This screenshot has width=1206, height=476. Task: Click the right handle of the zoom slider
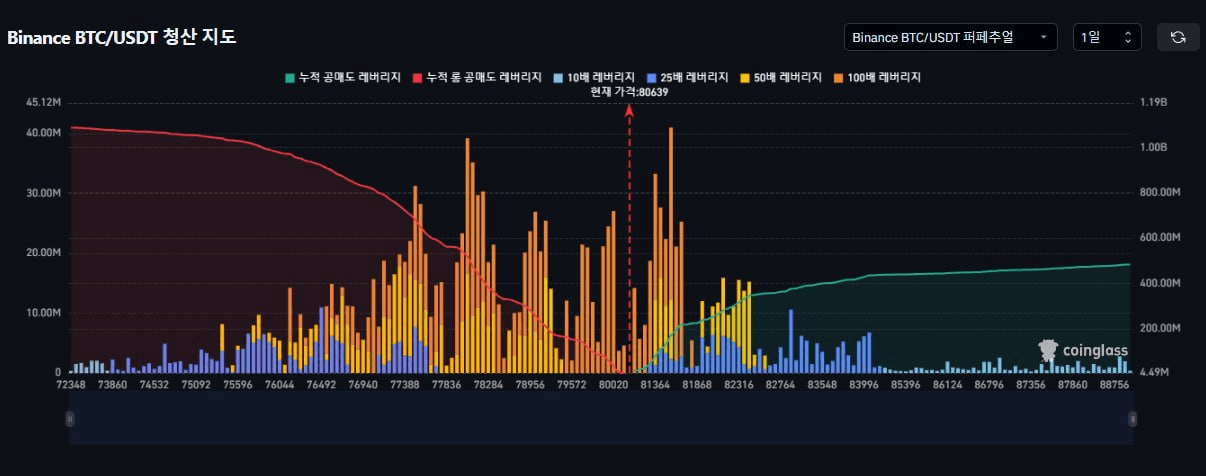(x=1133, y=418)
